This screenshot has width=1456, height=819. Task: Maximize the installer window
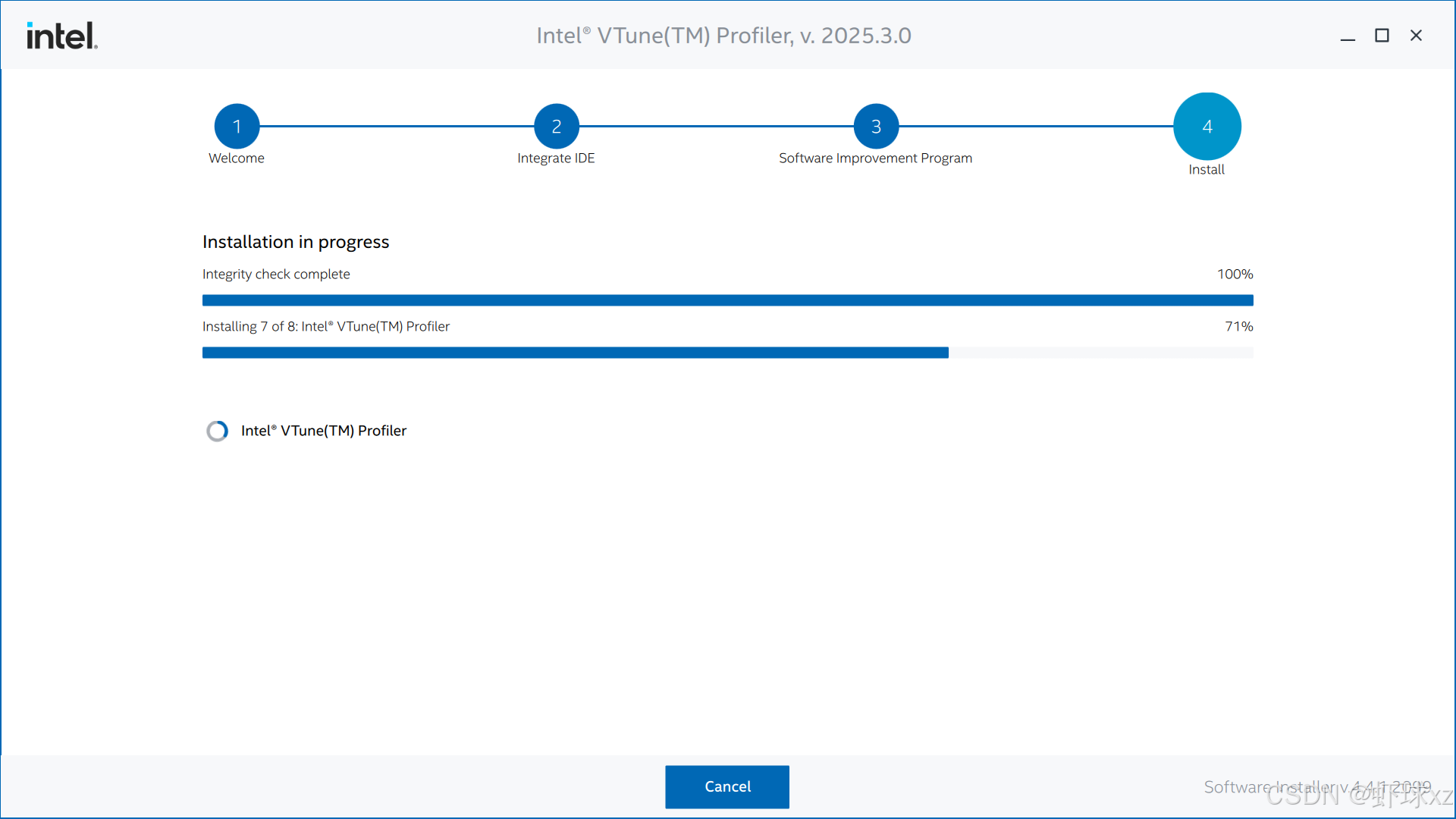coord(1382,36)
